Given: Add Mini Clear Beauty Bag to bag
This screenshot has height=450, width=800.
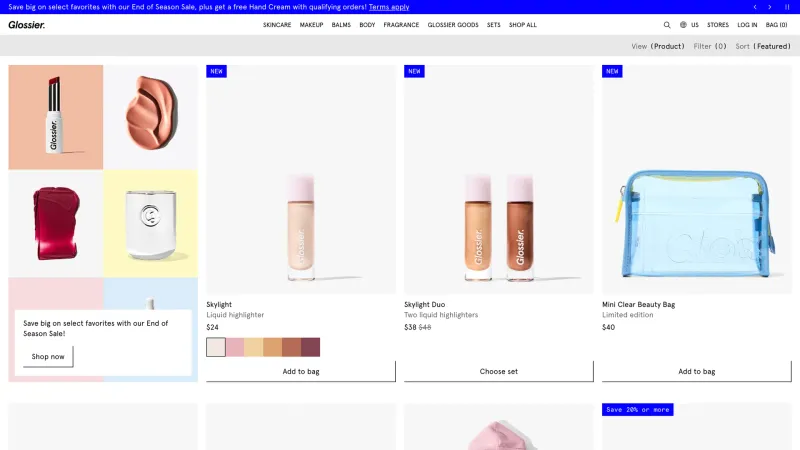Looking at the screenshot, I should [x=696, y=371].
